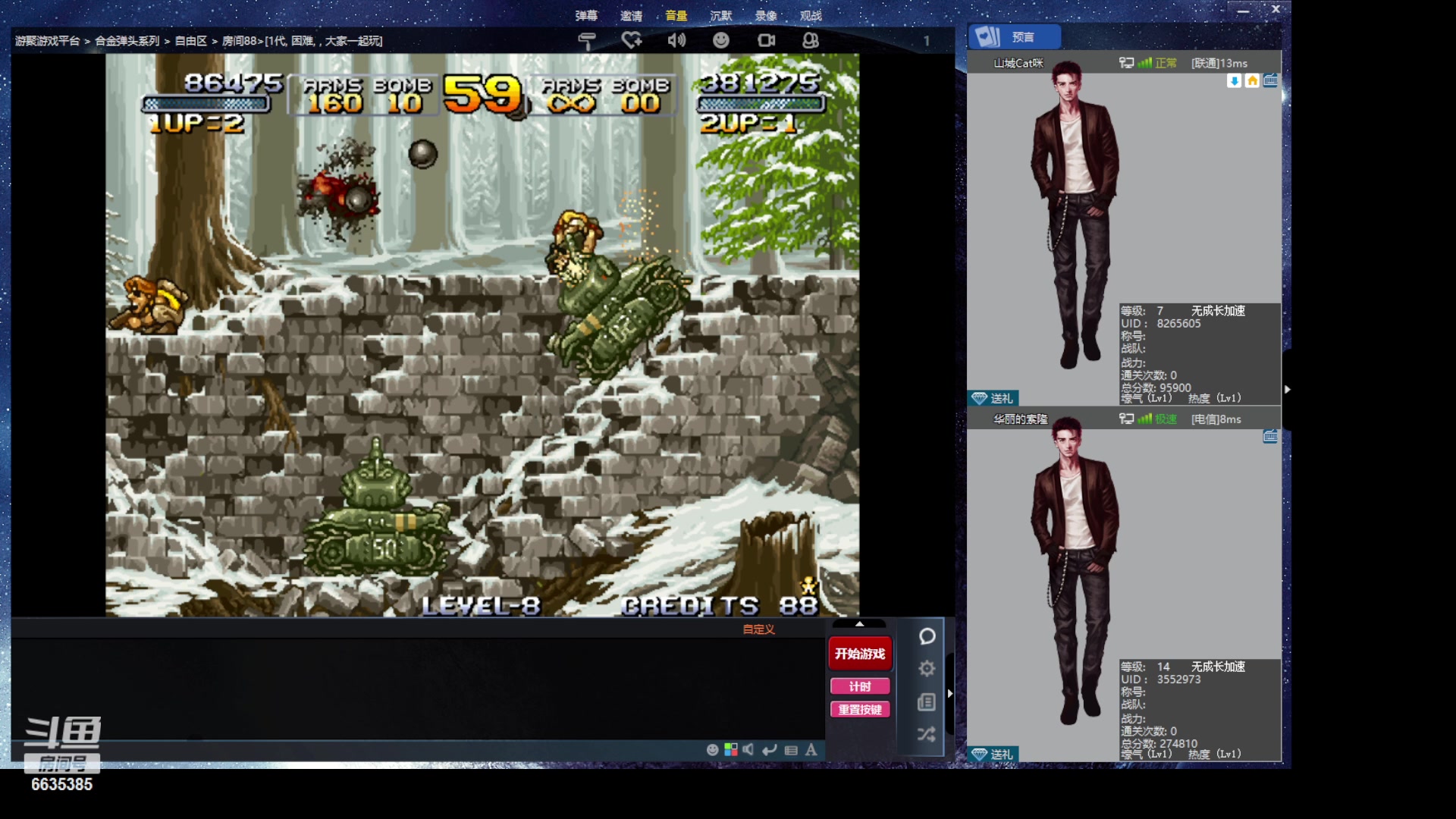This screenshot has width=1456, height=819.
Task: Toggle the video camera record icon
Action: click(x=766, y=40)
